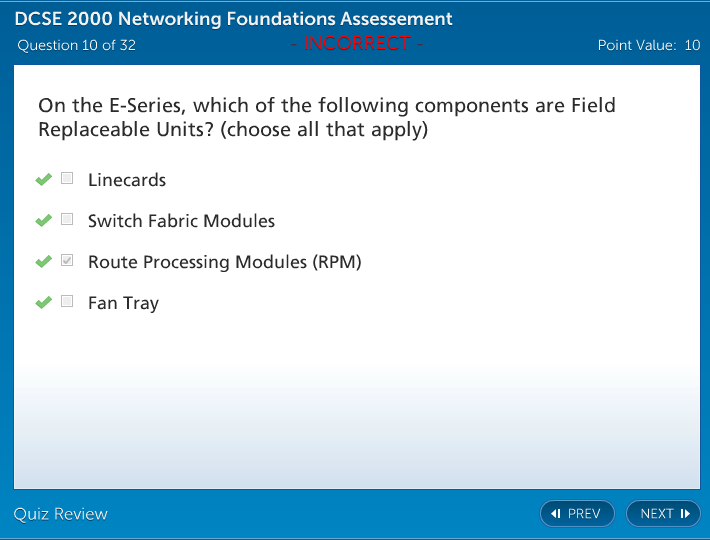Click green checkmark beside Linecards
Image resolution: width=710 pixels, height=540 pixels.
pyautogui.click(x=43, y=180)
